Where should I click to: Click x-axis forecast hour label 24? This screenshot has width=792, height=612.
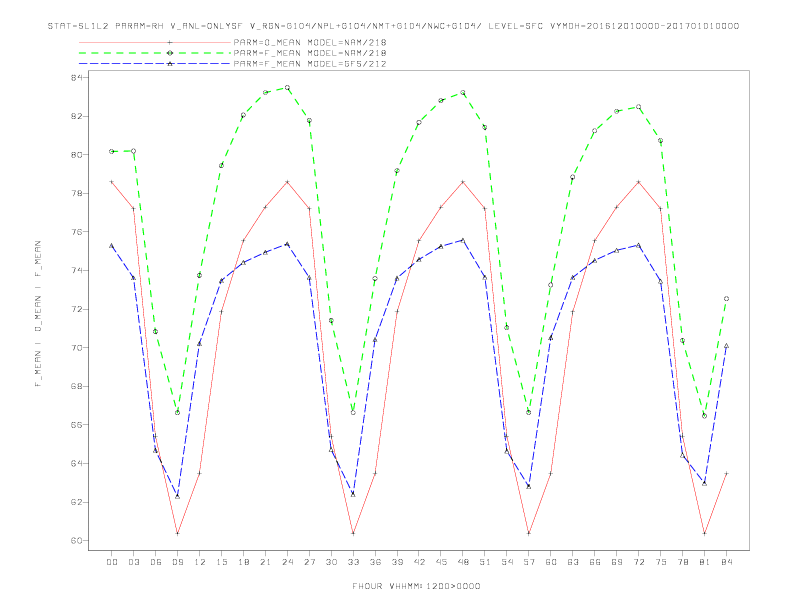pyautogui.click(x=287, y=562)
